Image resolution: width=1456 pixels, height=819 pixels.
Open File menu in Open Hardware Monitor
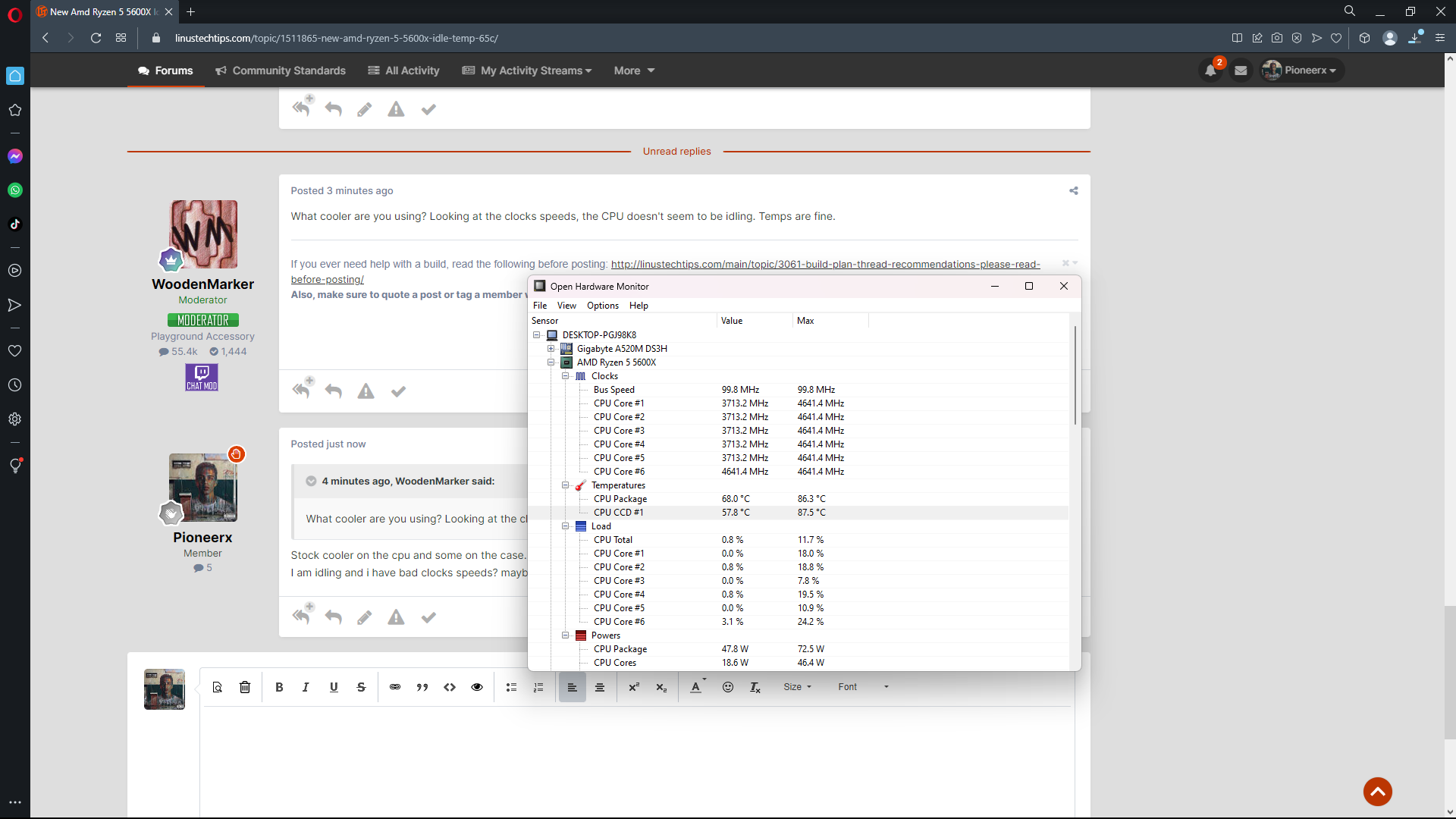[x=540, y=306]
